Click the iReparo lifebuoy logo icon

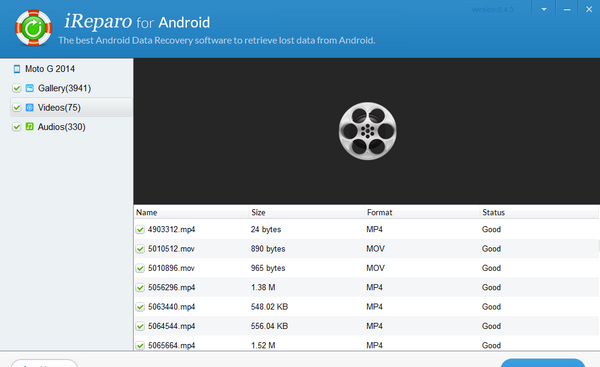coord(33,28)
